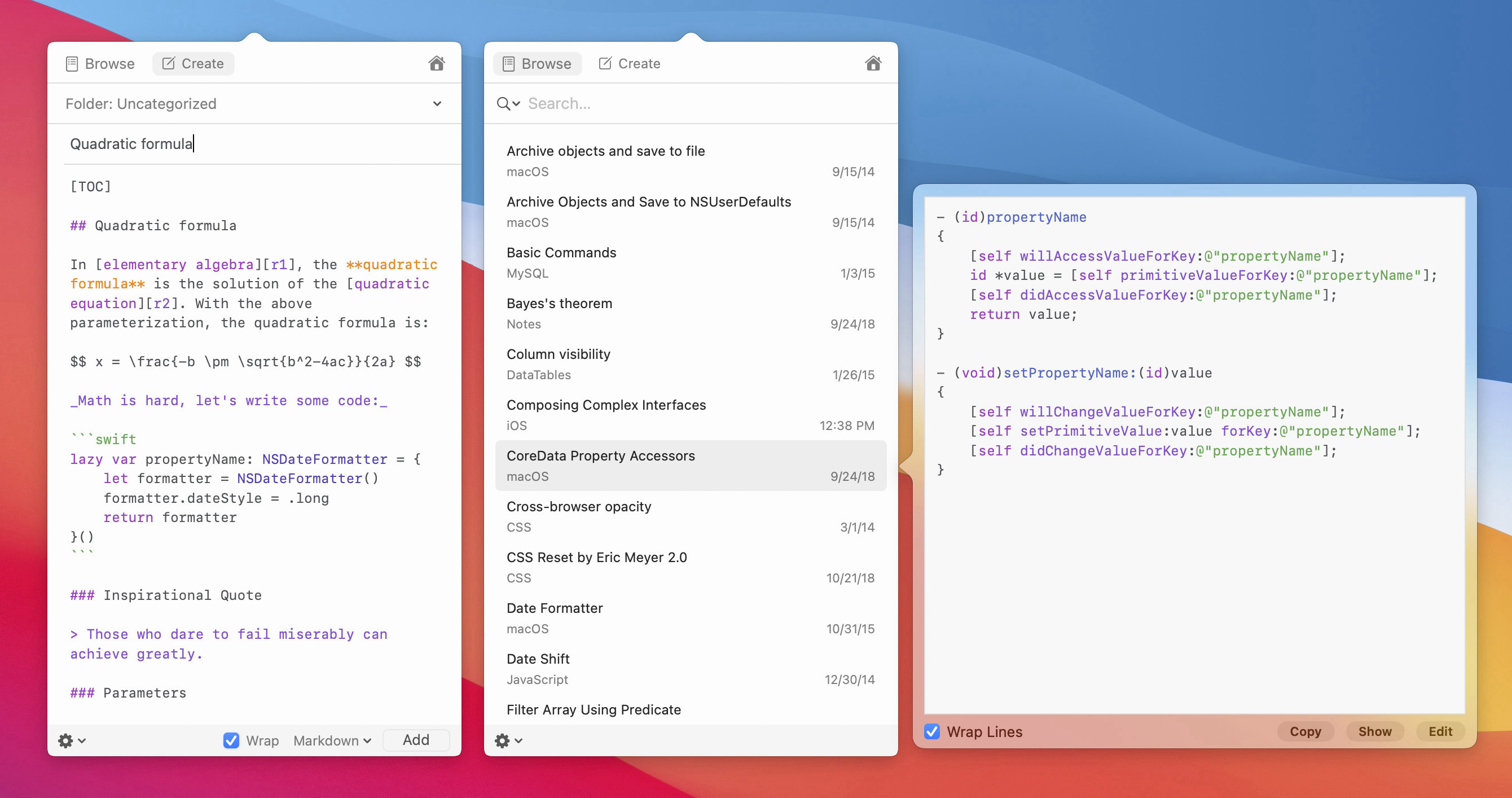Click the Edit button in preview

1440,731
